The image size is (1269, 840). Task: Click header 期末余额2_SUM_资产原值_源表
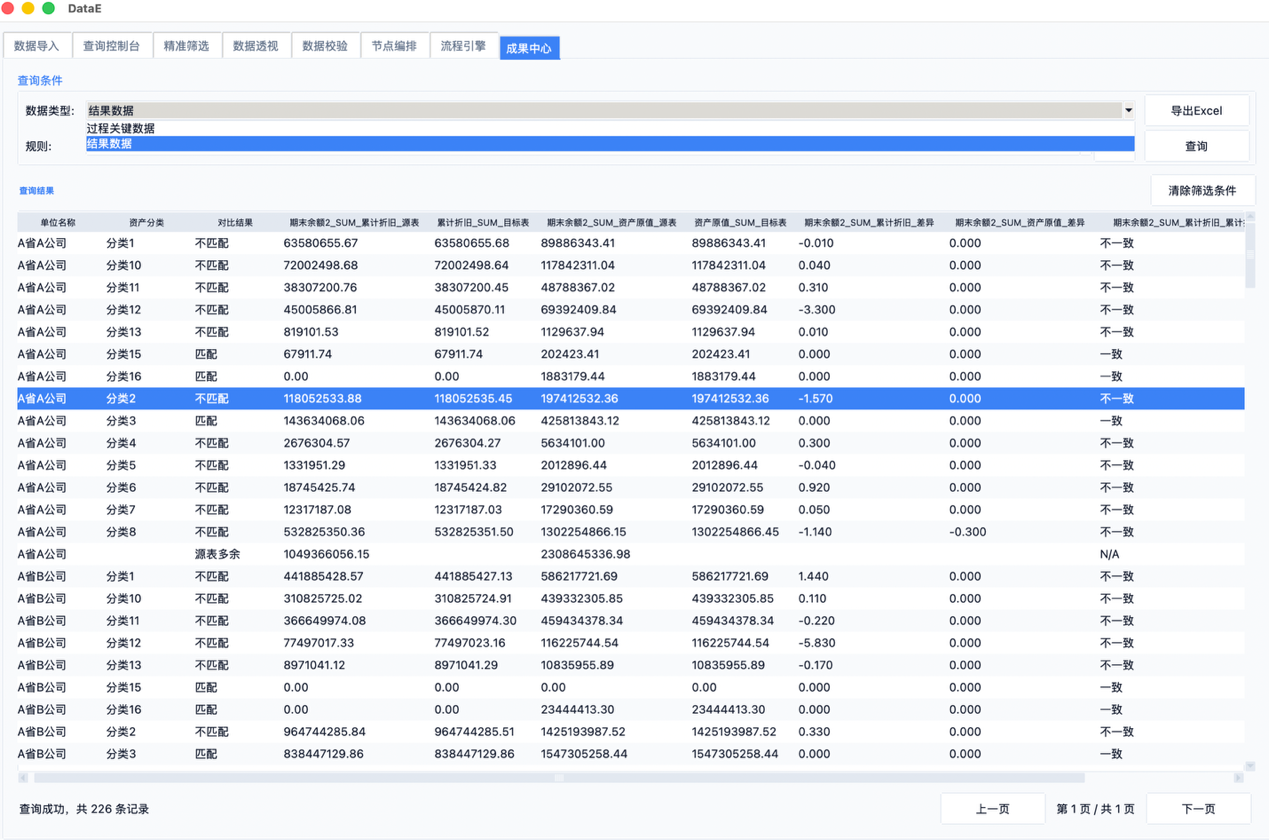612,222
